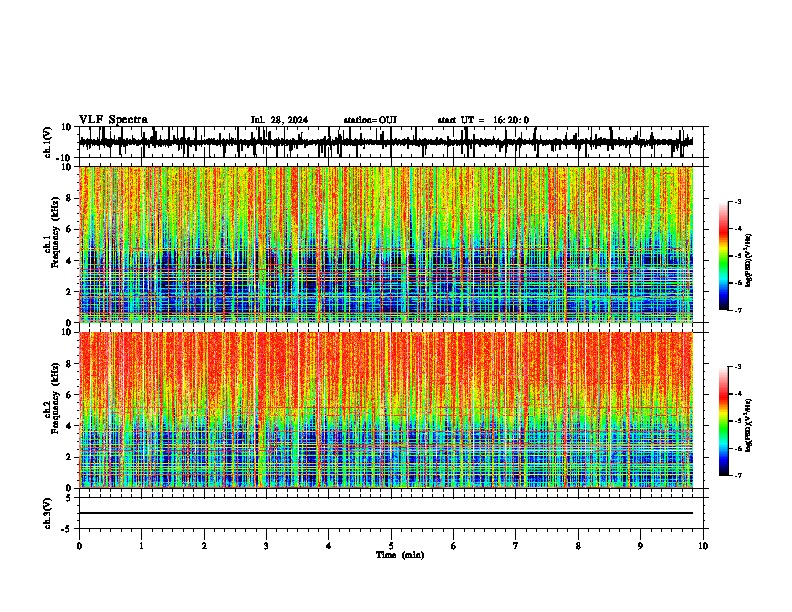Click the "-10" tick on ch.1 voltage axis

coord(65,158)
